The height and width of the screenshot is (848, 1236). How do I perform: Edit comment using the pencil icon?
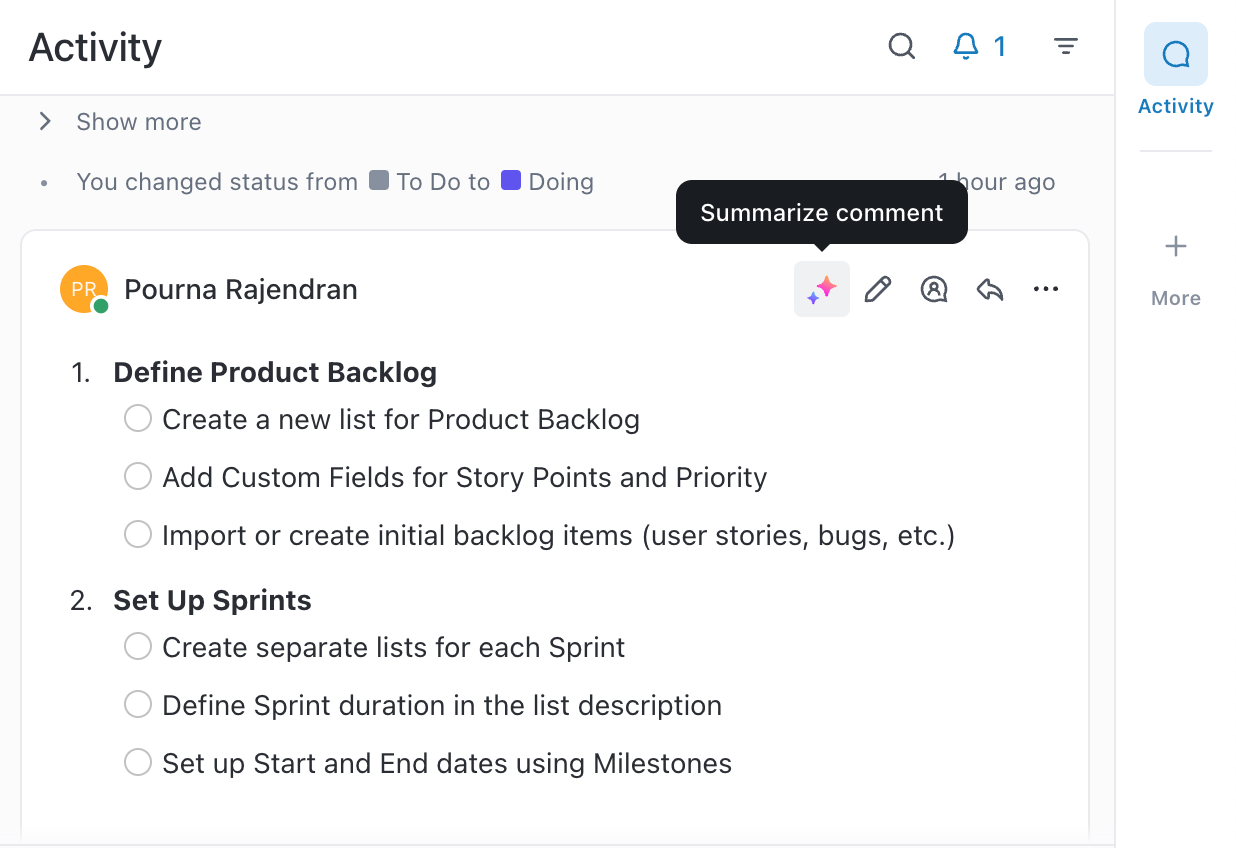[x=878, y=290]
